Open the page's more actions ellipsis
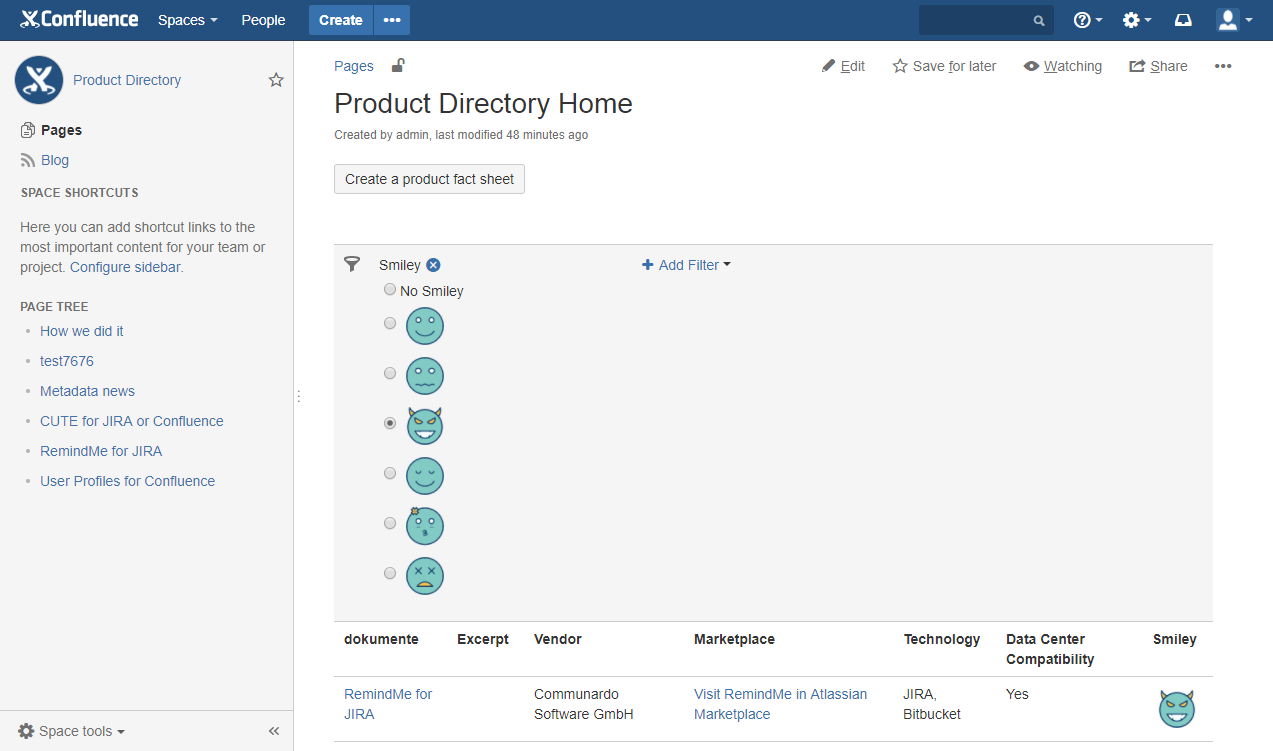This screenshot has height=751, width=1273. pos(1222,66)
